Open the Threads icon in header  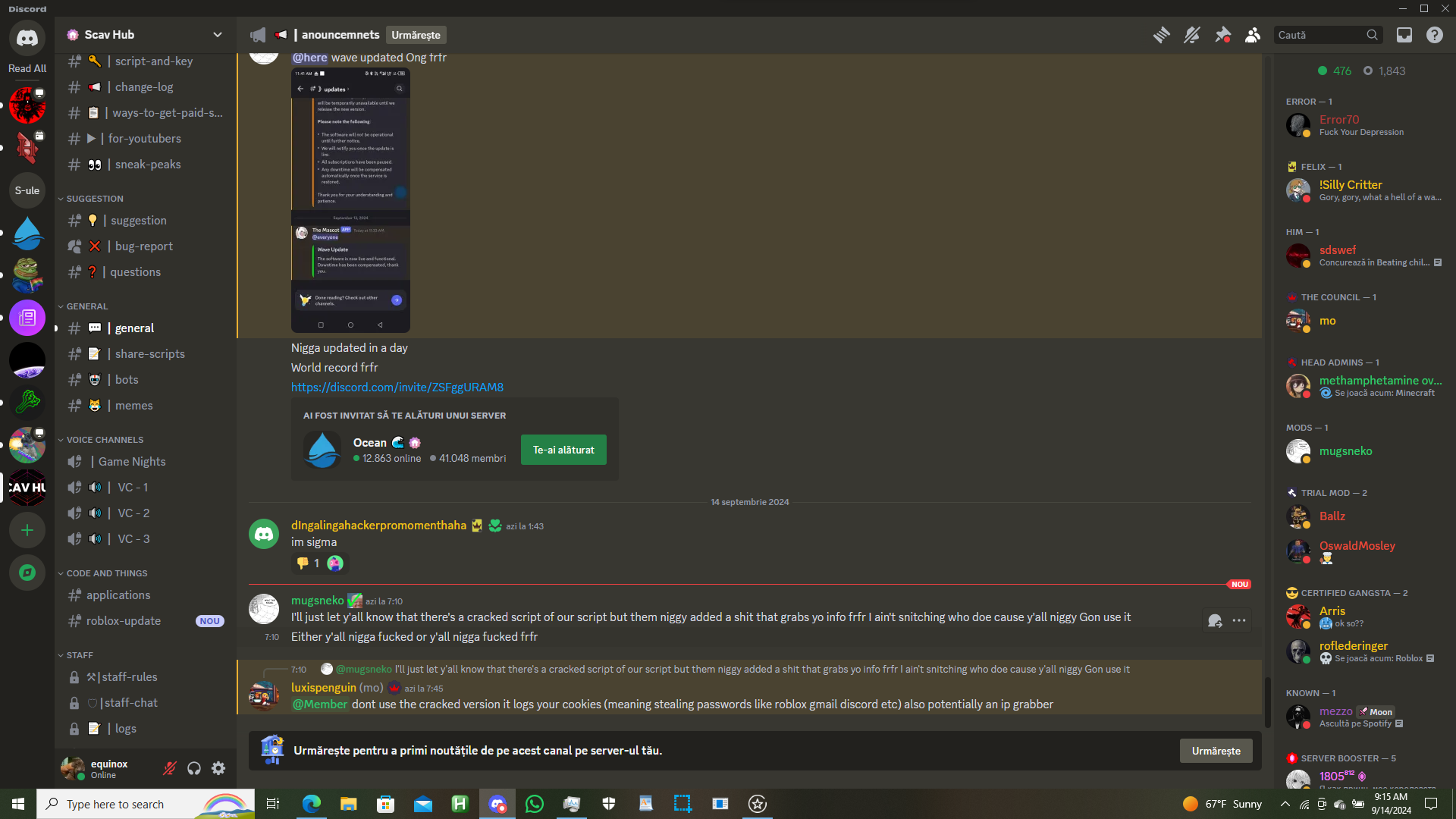(x=1161, y=35)
